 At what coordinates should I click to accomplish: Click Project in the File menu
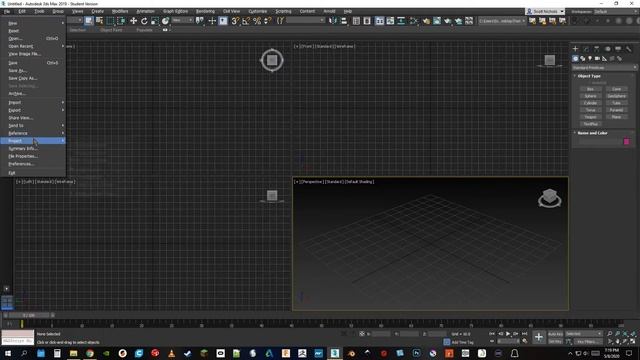[33, 141]
